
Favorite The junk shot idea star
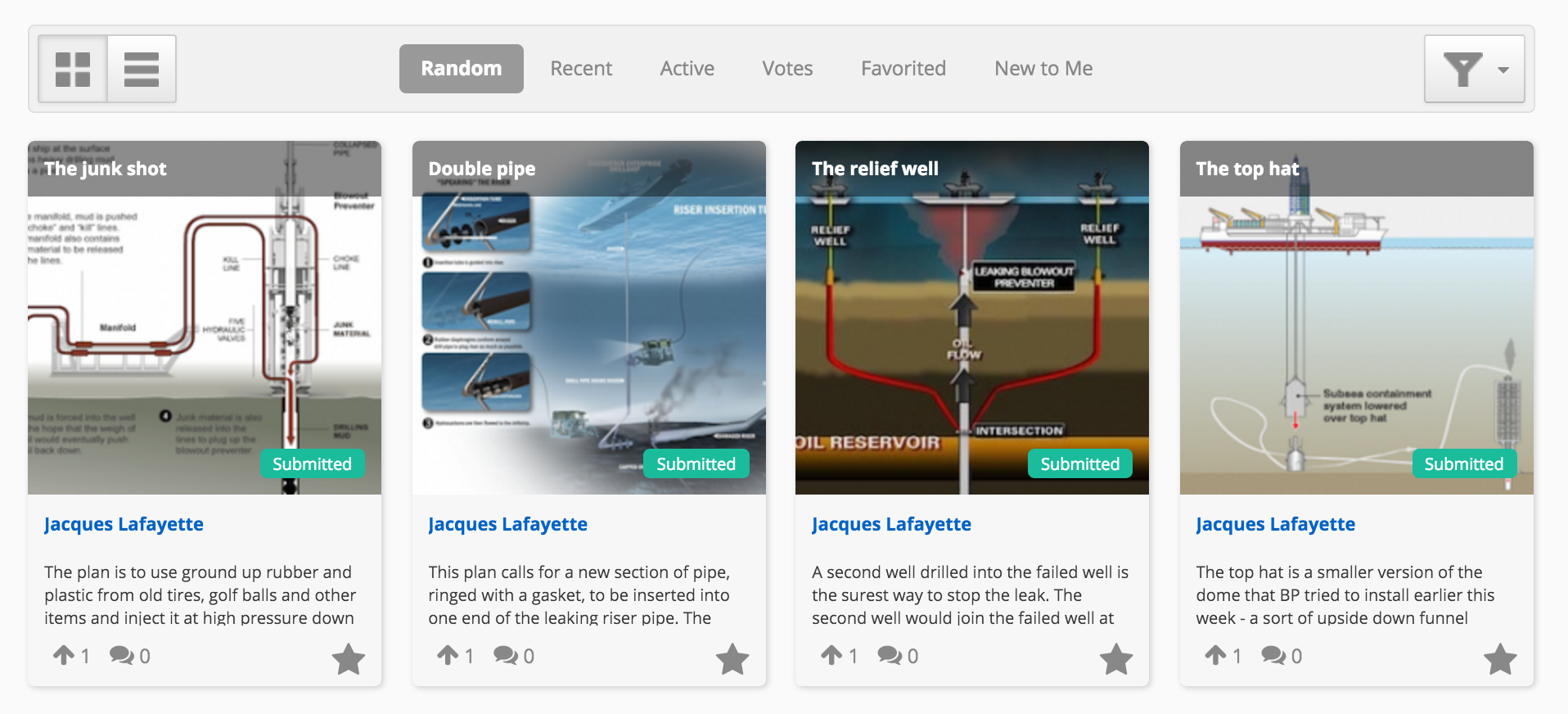pyautogui.click(x=349, y=658)
